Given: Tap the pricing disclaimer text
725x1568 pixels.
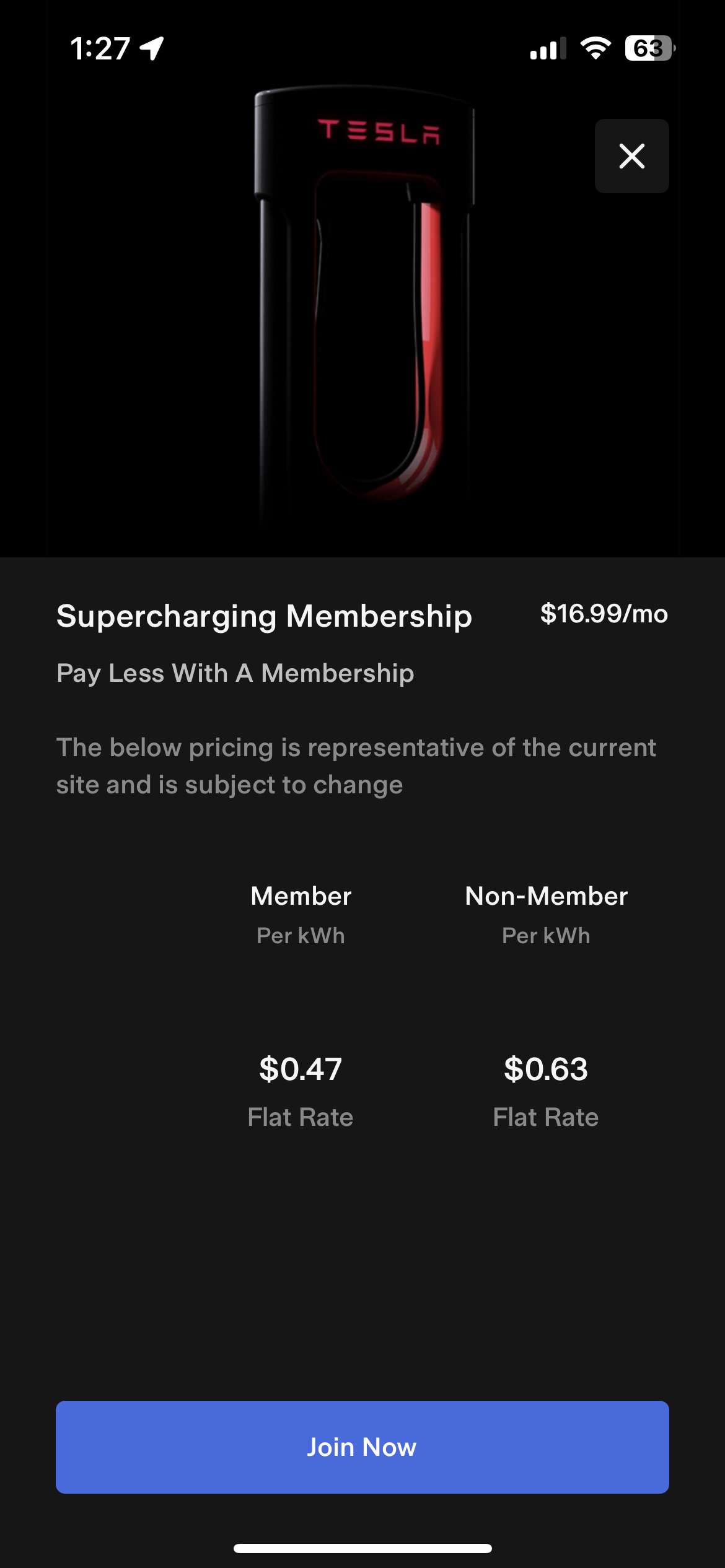Looking at the screenshot, I should point(356,766).
